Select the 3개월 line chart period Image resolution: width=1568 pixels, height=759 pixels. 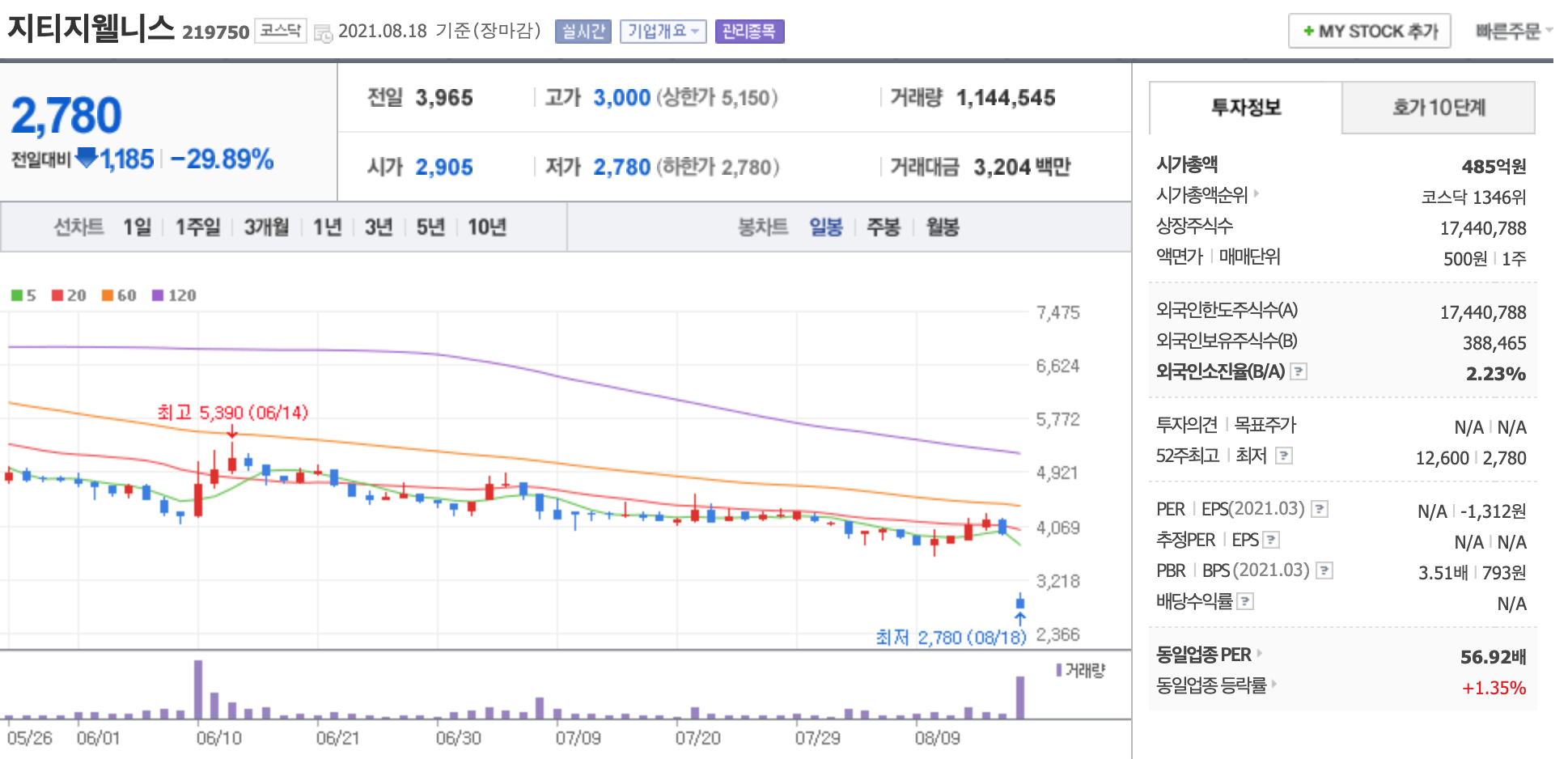coord(267,227)
